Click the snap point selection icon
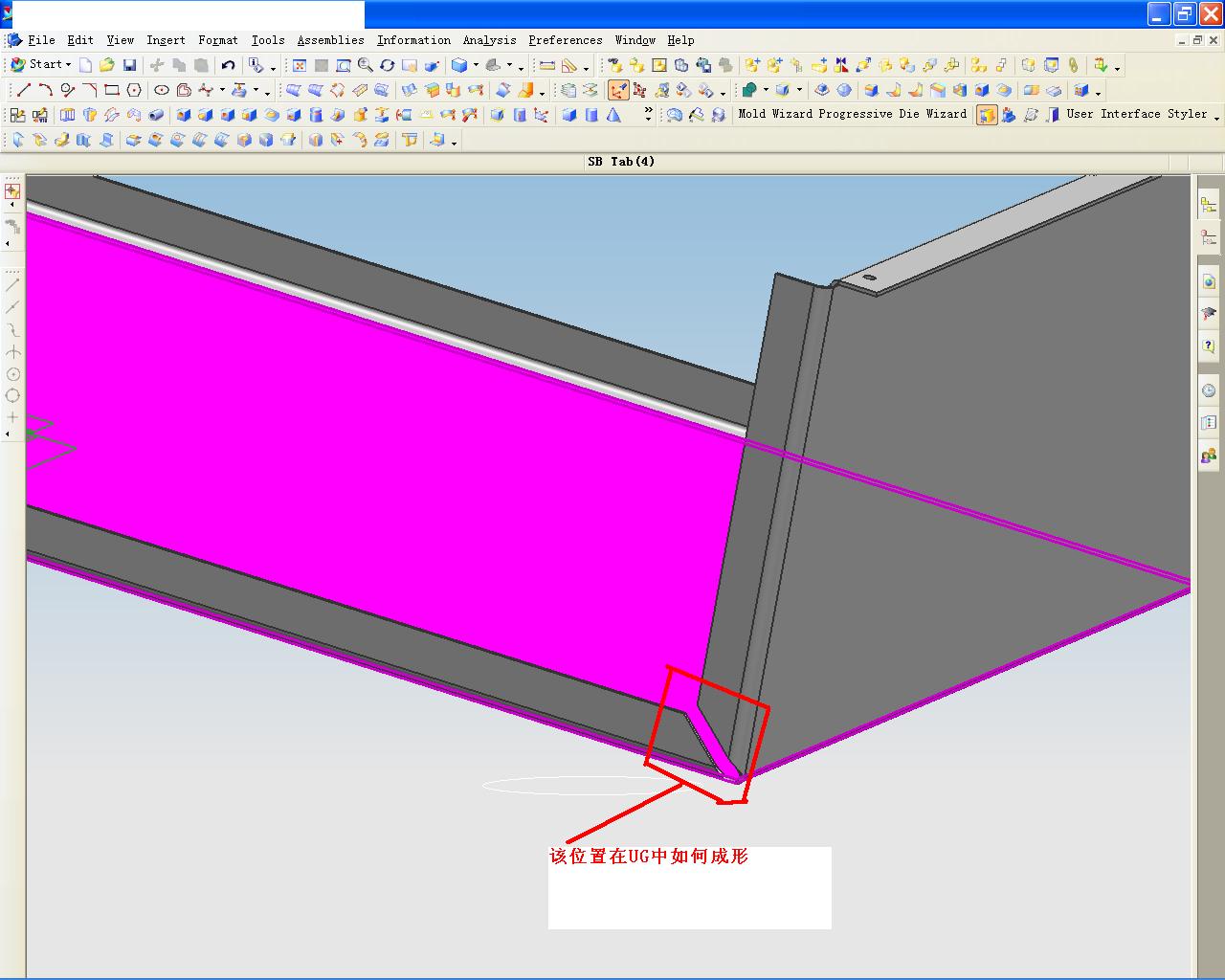1225x980 pixels. point(12,190)
